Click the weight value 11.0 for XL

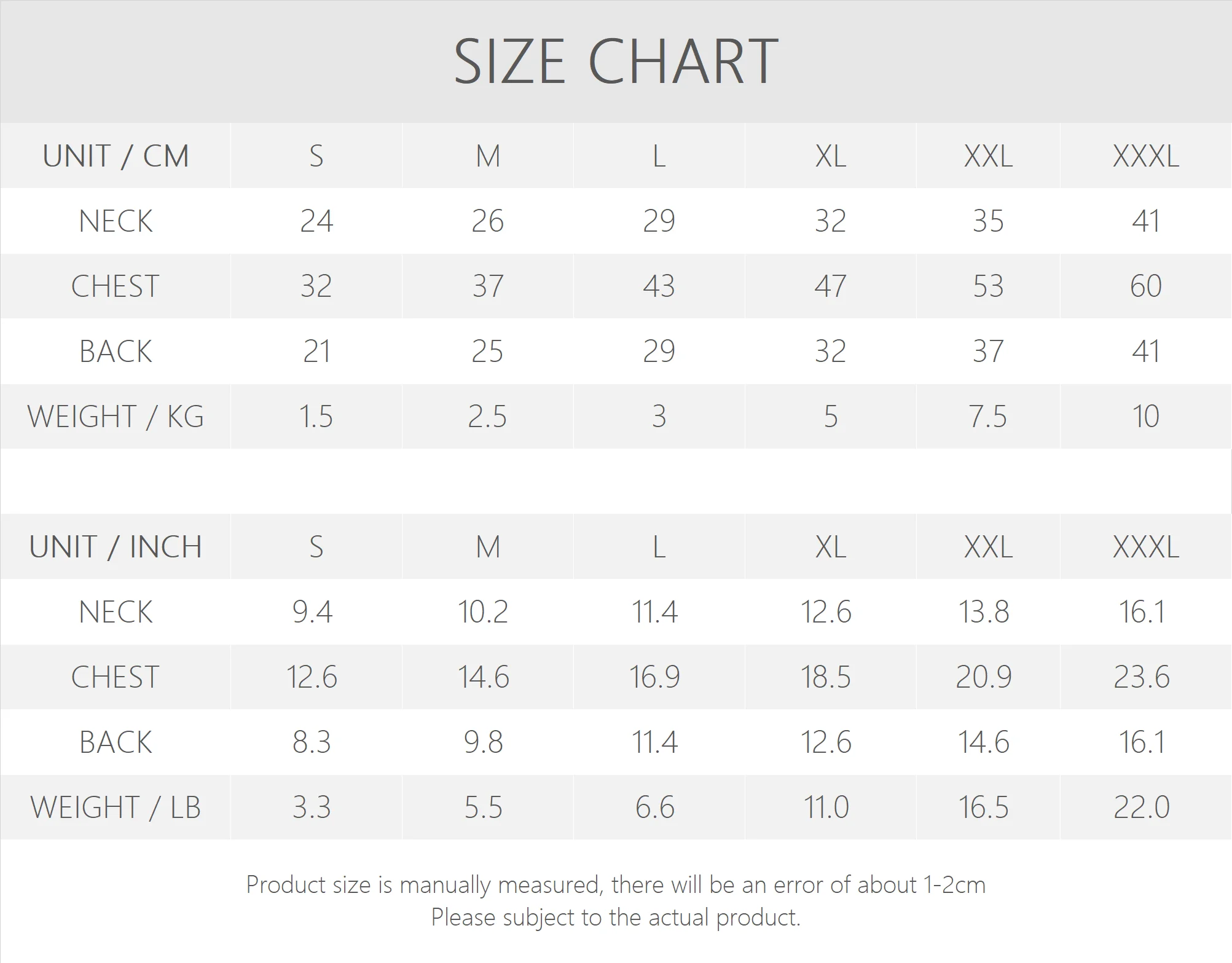pyautogui.click(x=826, y=808)
